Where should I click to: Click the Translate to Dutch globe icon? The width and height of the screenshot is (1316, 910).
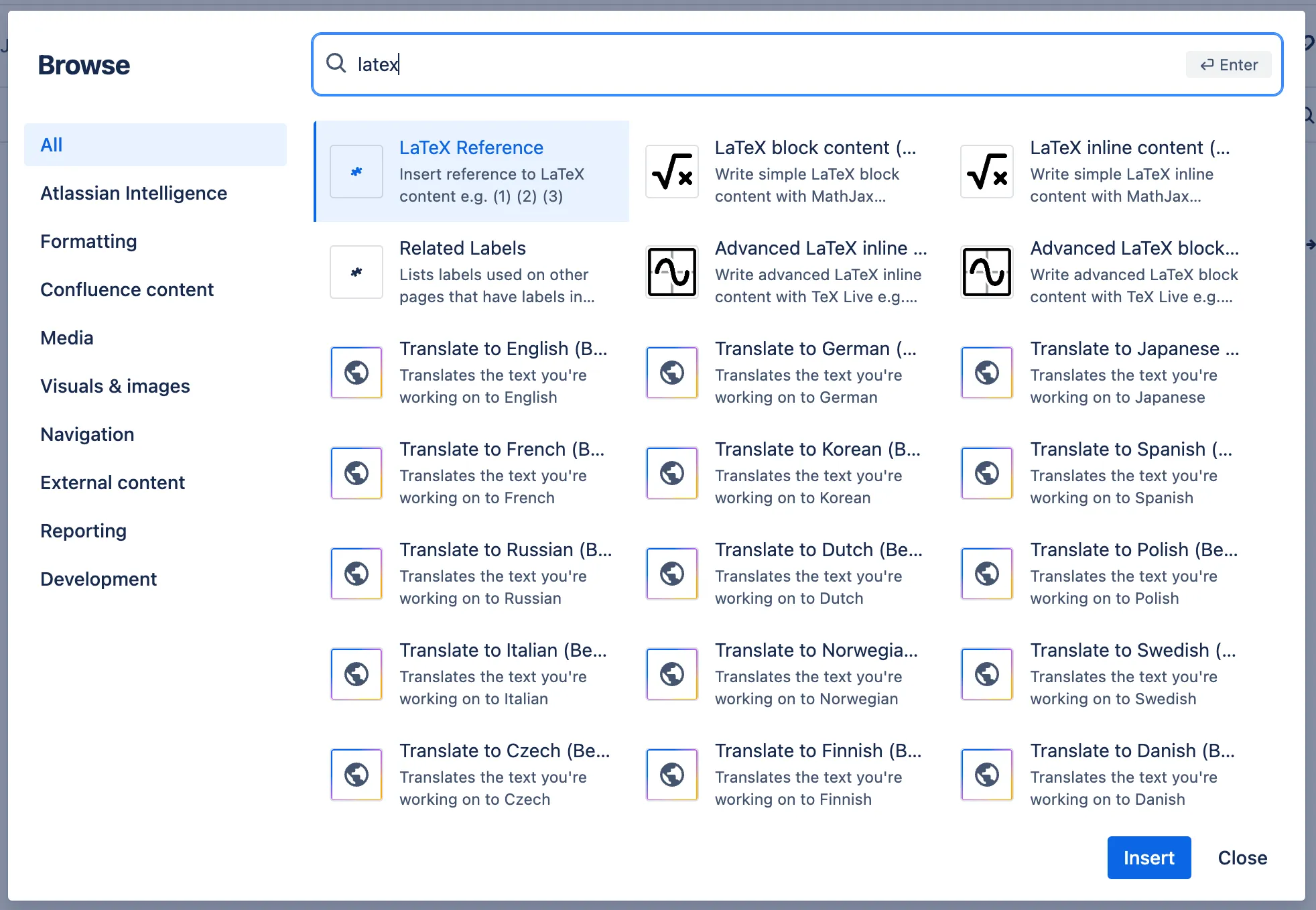click(672, 574)
